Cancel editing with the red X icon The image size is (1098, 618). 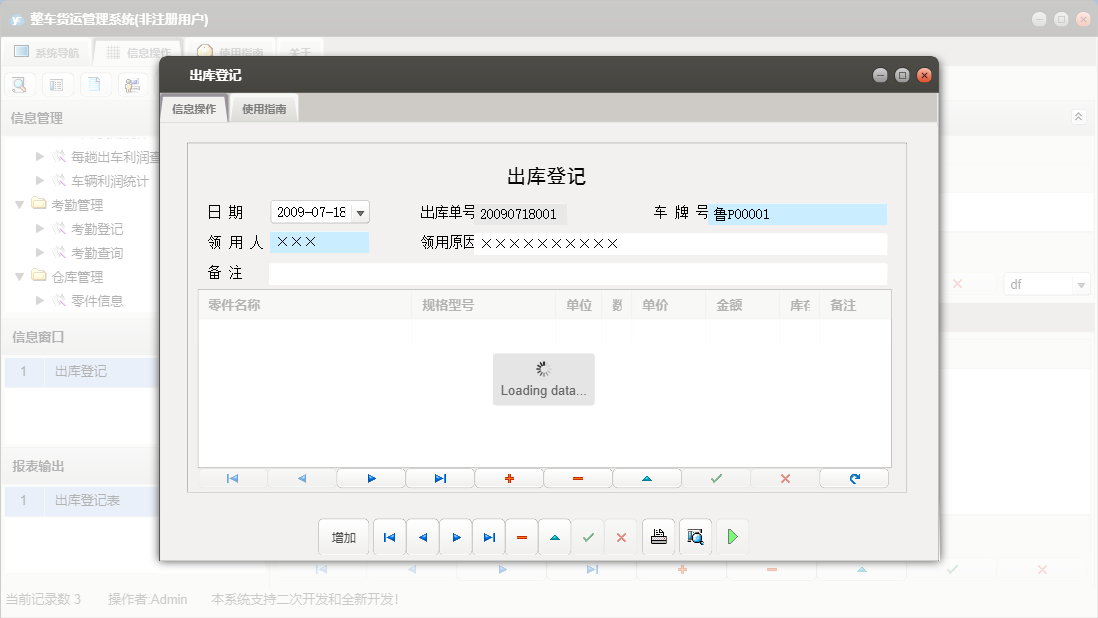click(785, 478)
